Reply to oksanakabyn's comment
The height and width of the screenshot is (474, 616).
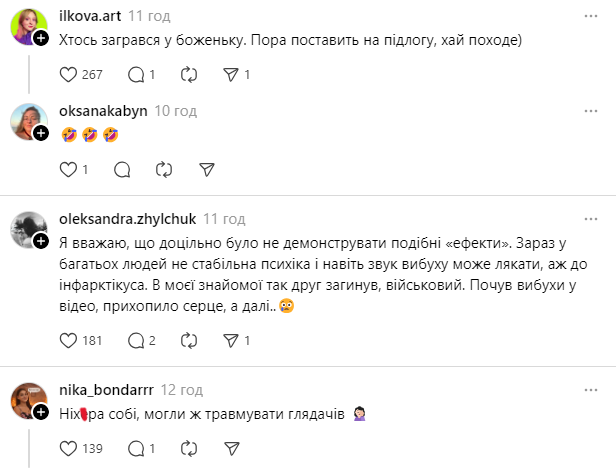(122, 169)
